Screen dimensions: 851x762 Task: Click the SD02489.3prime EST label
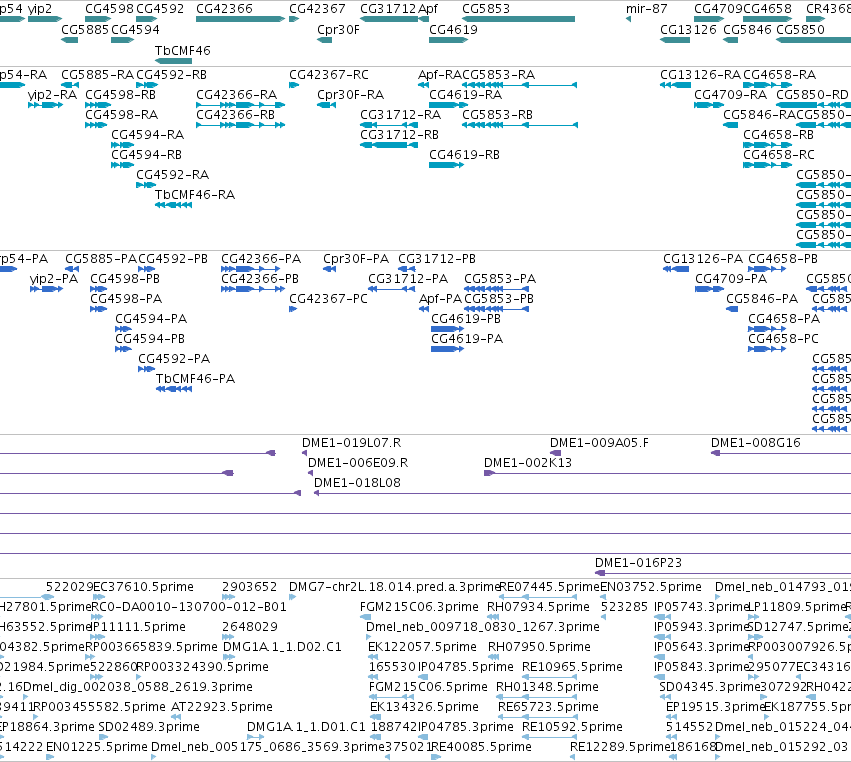(149, 727)
